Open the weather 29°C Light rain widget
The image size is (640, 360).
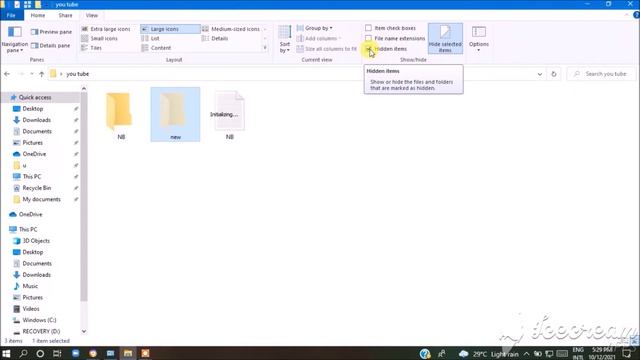[489, 354]
